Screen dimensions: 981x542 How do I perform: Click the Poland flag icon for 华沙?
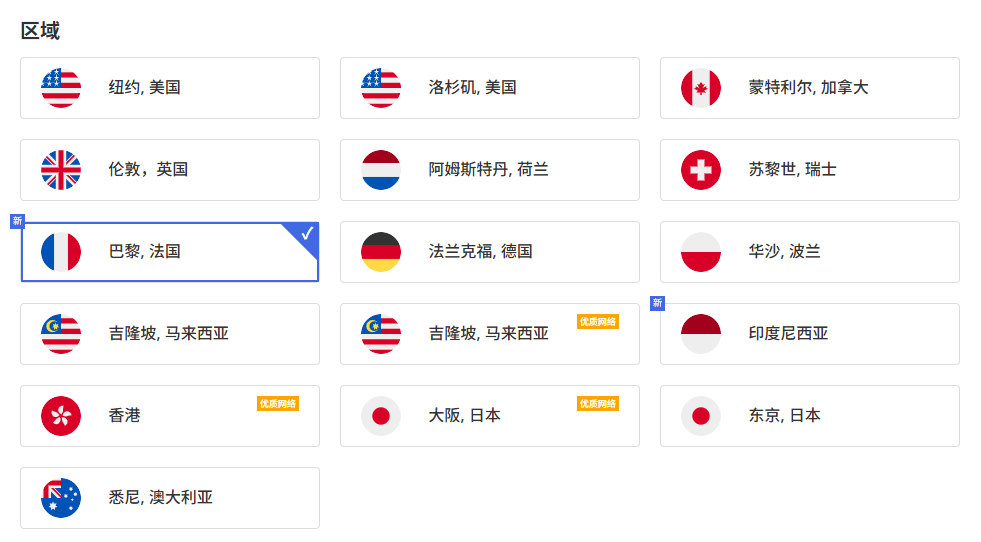coord(701,252)
